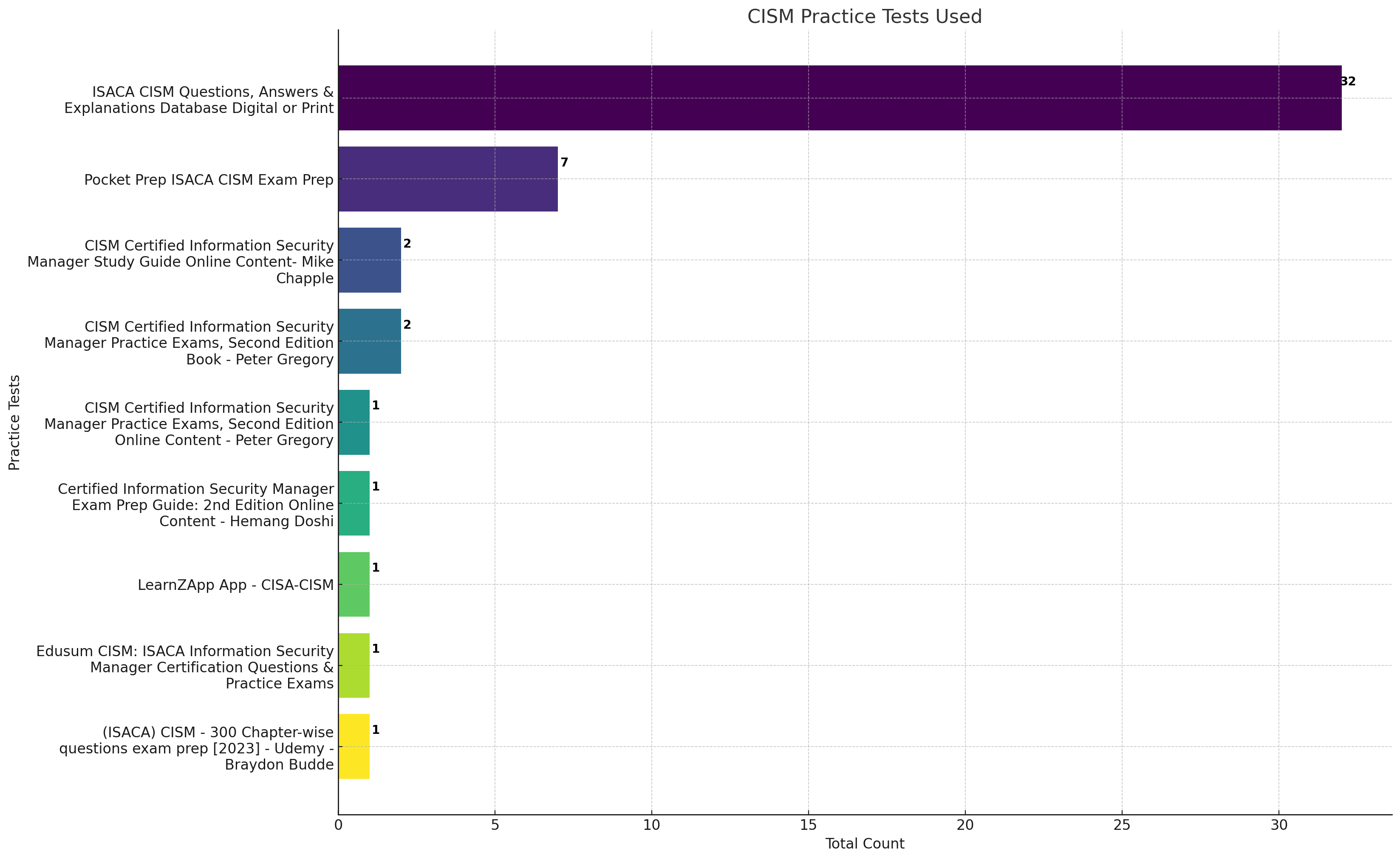Click the Total Count axis label
The height and width of the screenshot is (860, 1400).
[864, 843]
